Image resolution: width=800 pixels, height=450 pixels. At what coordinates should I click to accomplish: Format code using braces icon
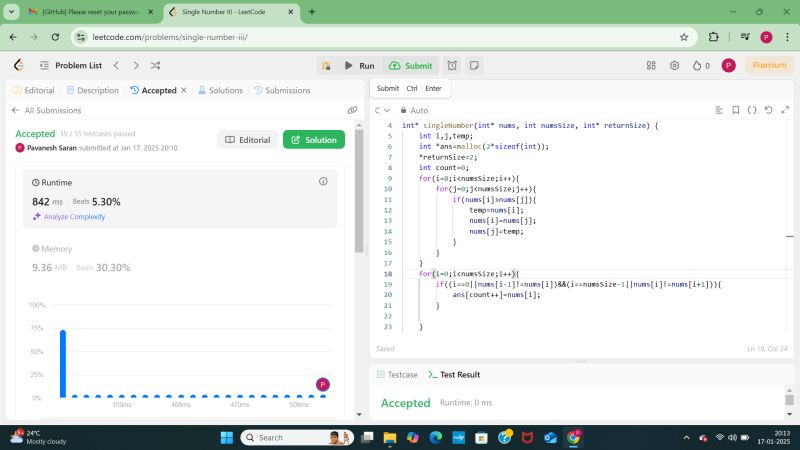(752, 110)
